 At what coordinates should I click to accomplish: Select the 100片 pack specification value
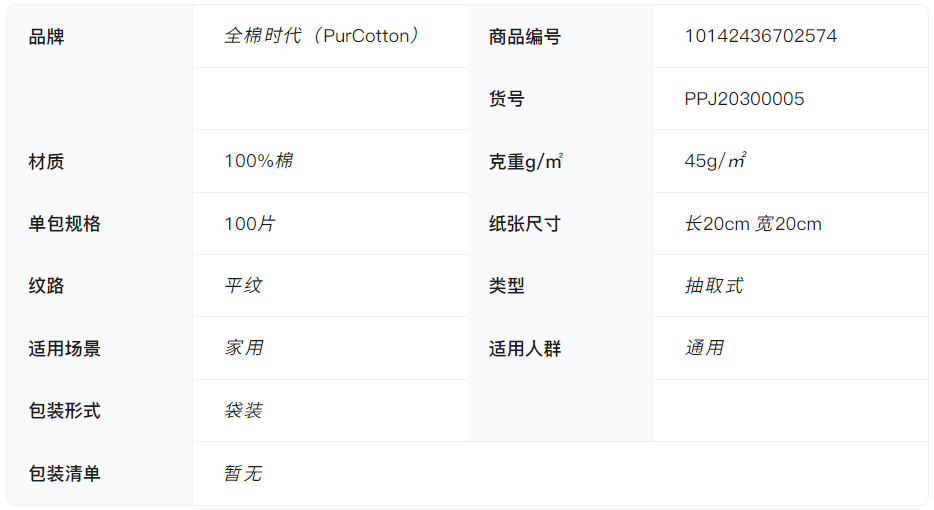[249, 224]
